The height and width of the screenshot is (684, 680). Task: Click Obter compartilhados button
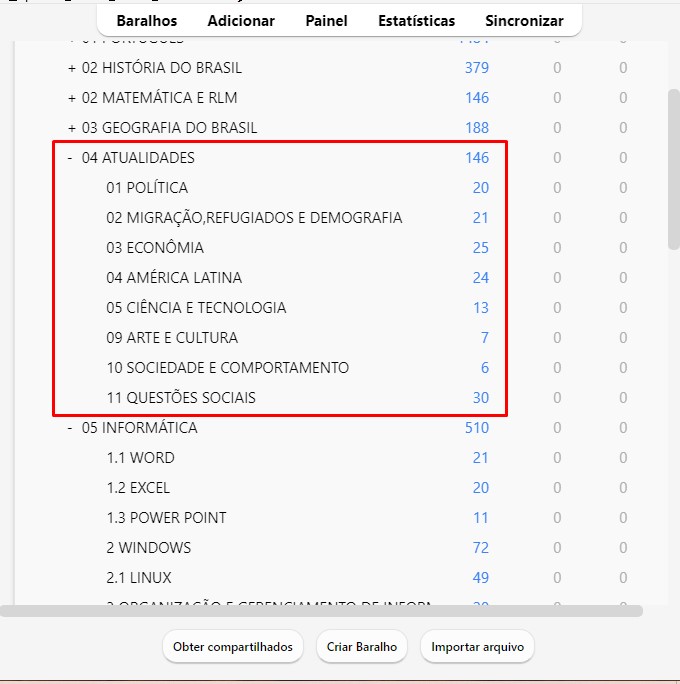click(232, 646)
